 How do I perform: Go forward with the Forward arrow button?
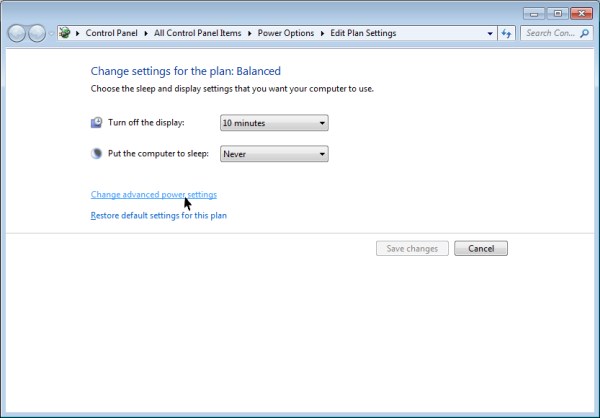[37, 33]
